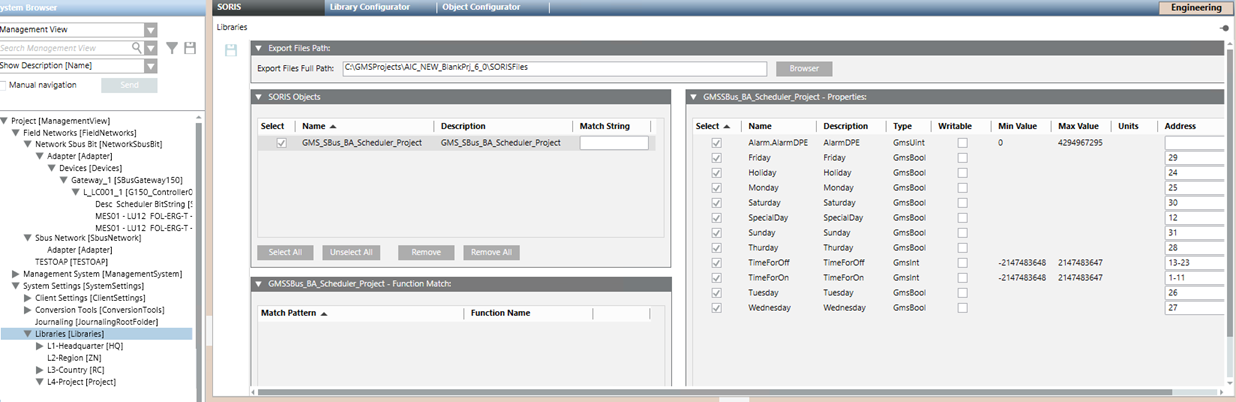
Task: Click the save icon under Libraries
Action: pos(232,50)
